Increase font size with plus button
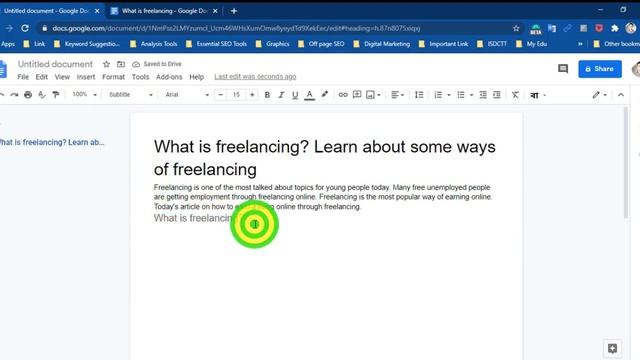 coord(252,95)
